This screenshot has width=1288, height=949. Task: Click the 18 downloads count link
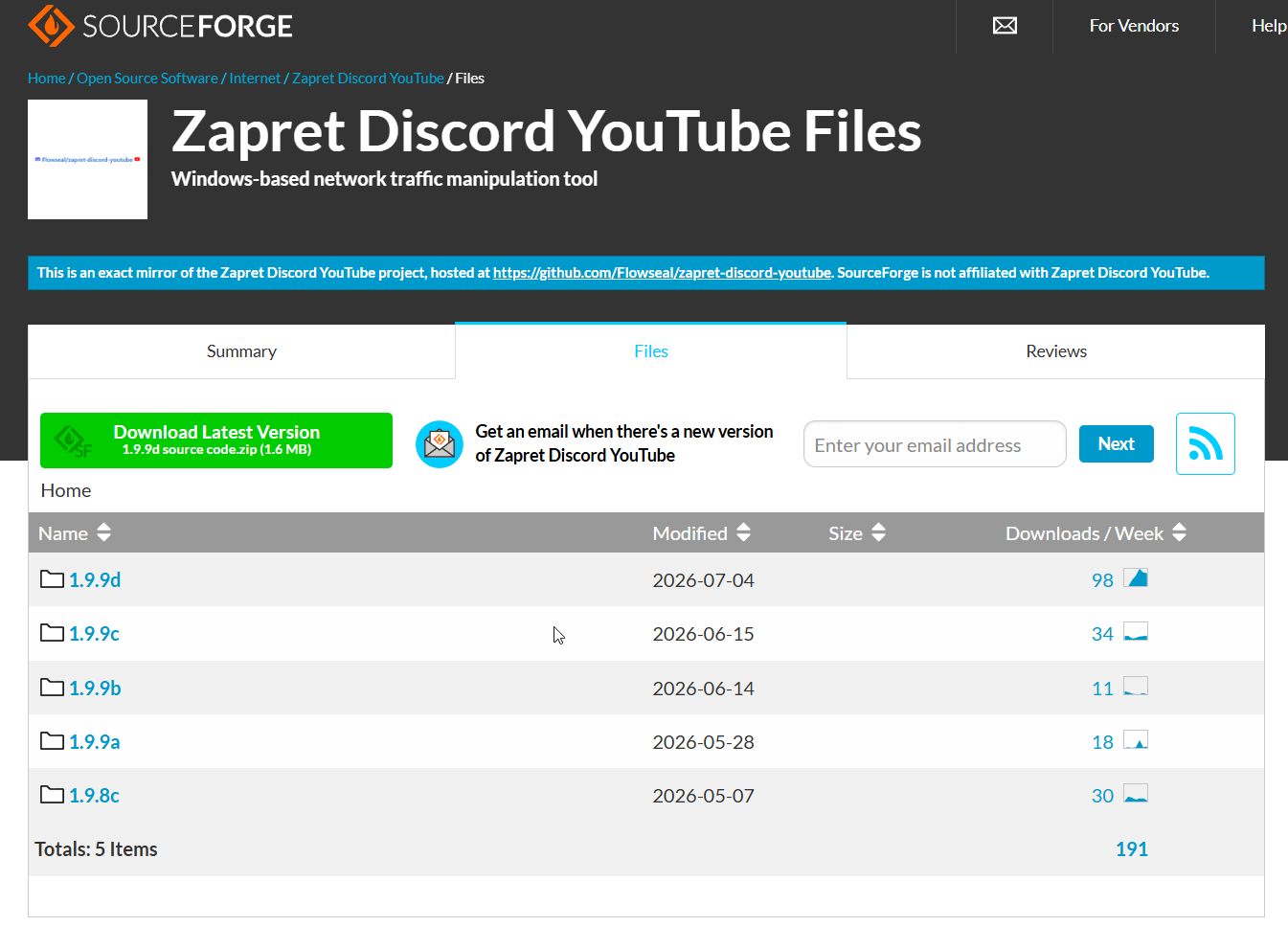coord(1102,742)
